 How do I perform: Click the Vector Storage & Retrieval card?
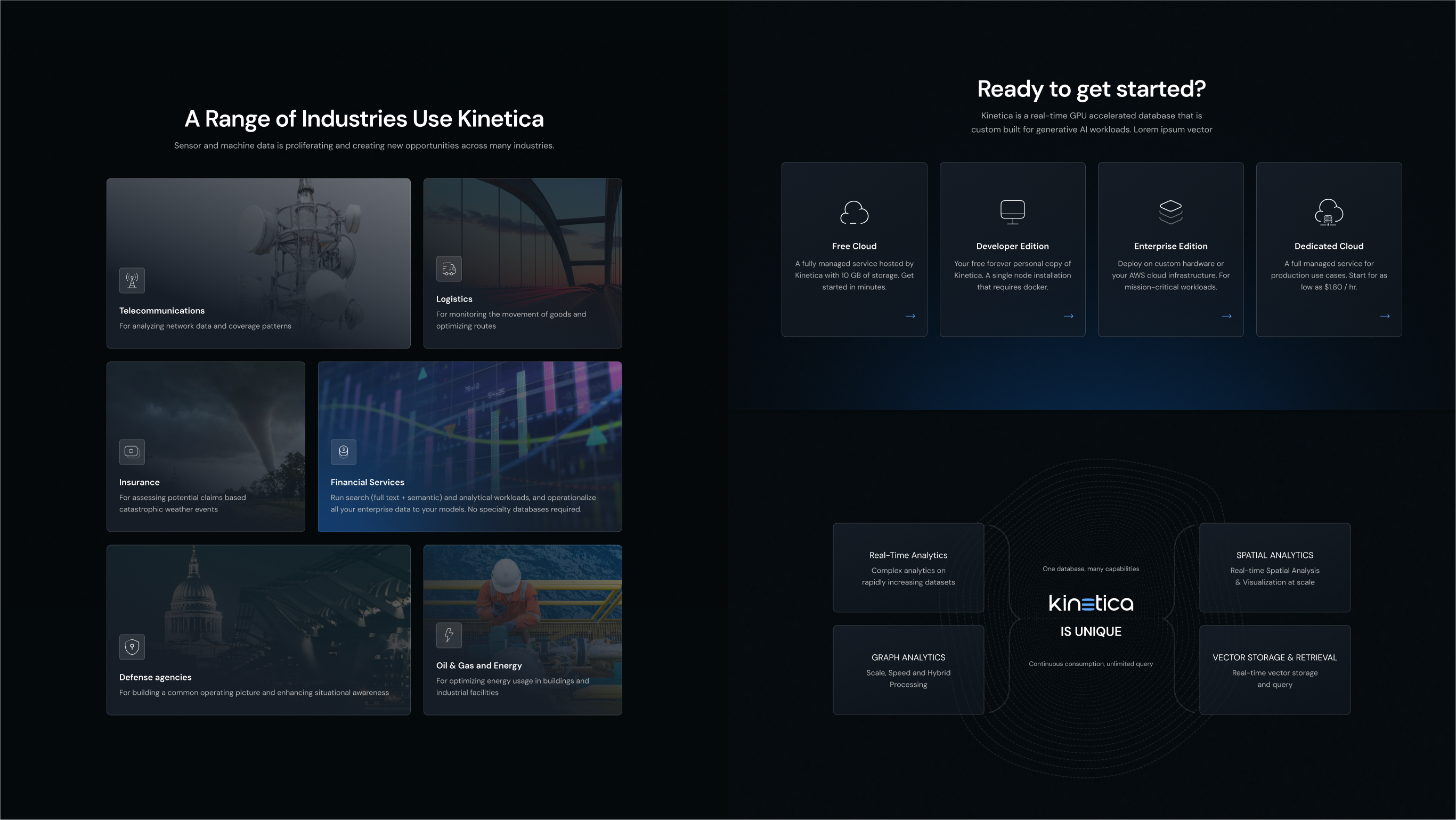coord(1274,670)
